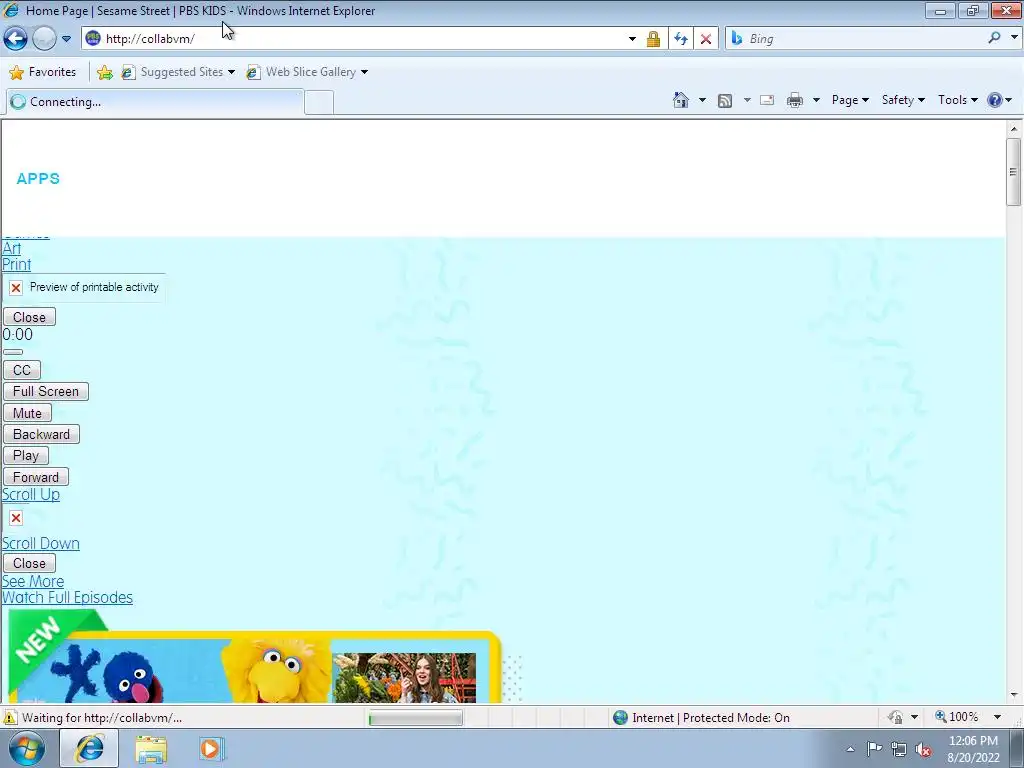The image size is (1024, 768).
Task: Click the Help question mark icon
Action: (x=995, y=100)
